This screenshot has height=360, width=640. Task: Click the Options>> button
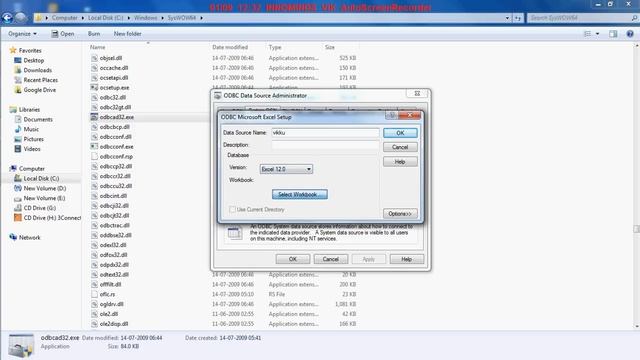coord(400,213)
